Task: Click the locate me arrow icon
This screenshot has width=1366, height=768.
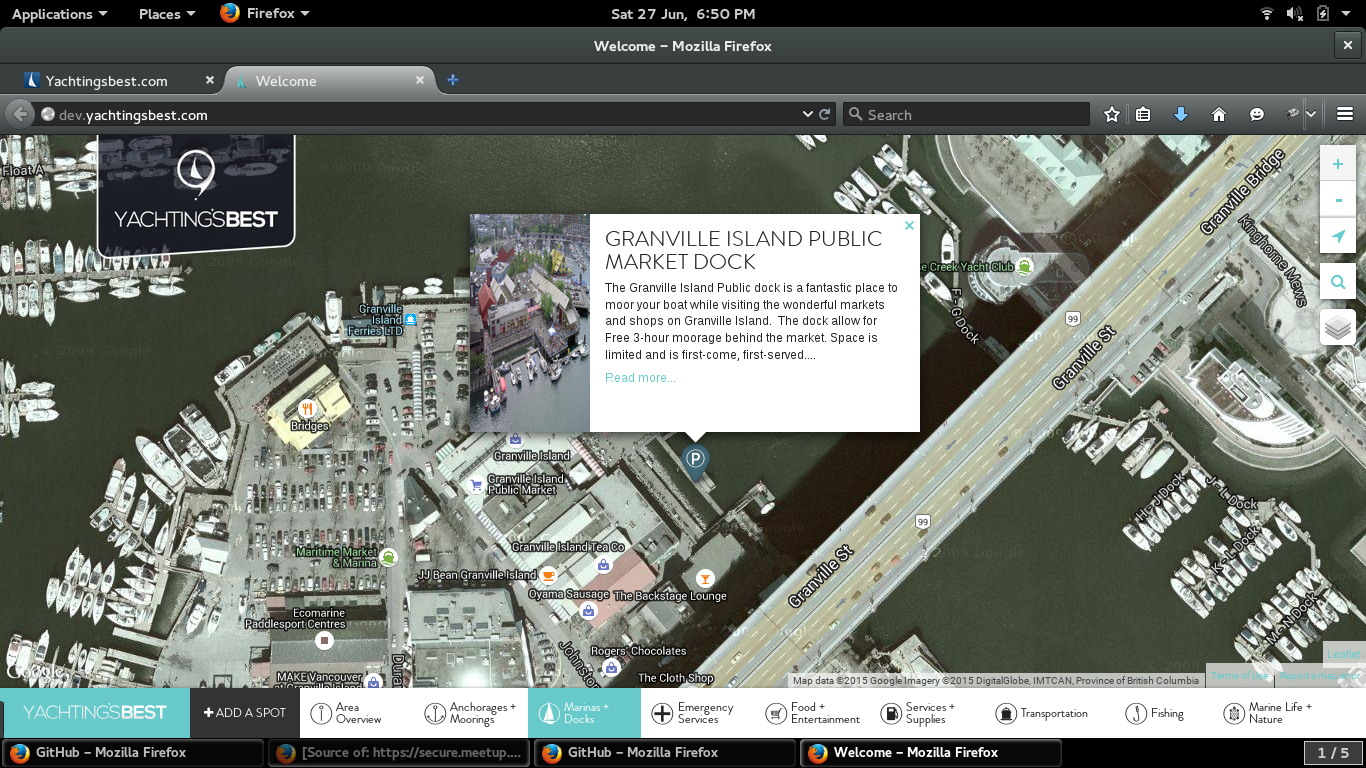Action: pyautogui.click(x=1338, y=237)
